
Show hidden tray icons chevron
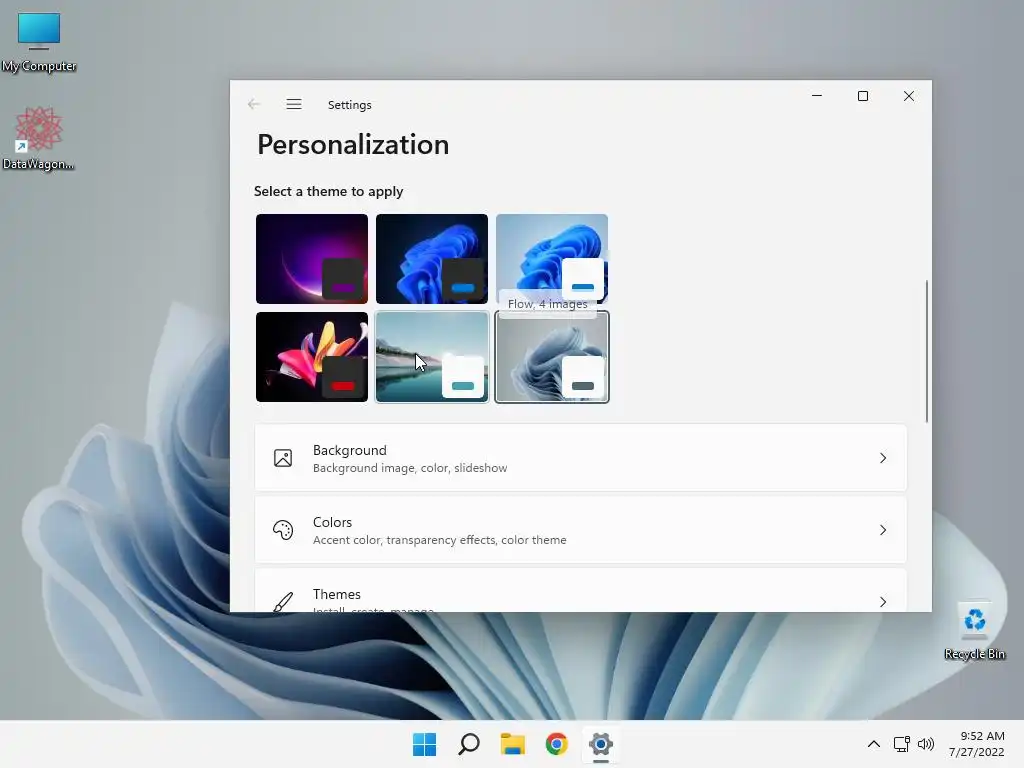coord(874,744)
